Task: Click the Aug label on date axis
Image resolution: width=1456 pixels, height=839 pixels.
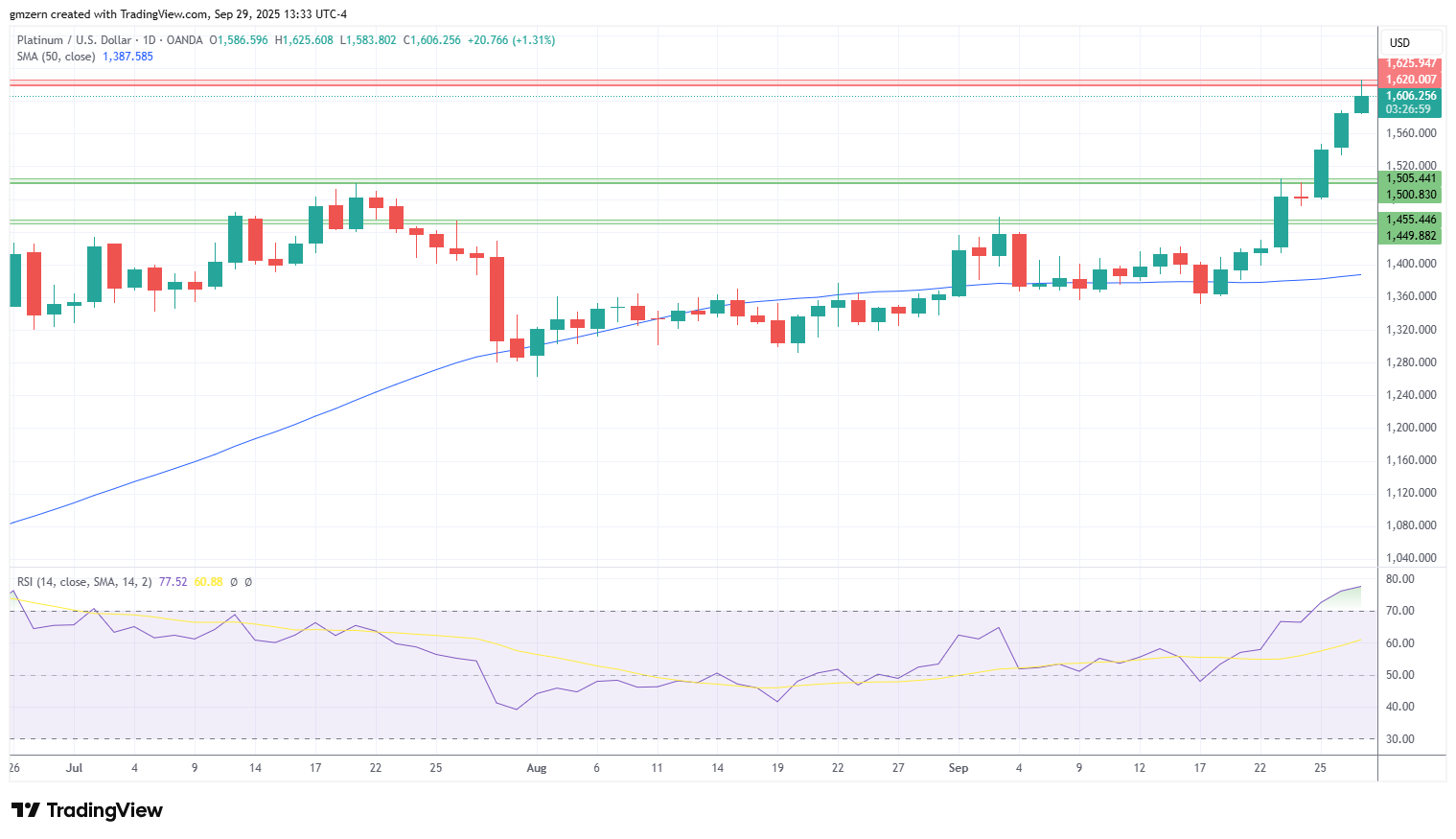Action: pos(537,768)
